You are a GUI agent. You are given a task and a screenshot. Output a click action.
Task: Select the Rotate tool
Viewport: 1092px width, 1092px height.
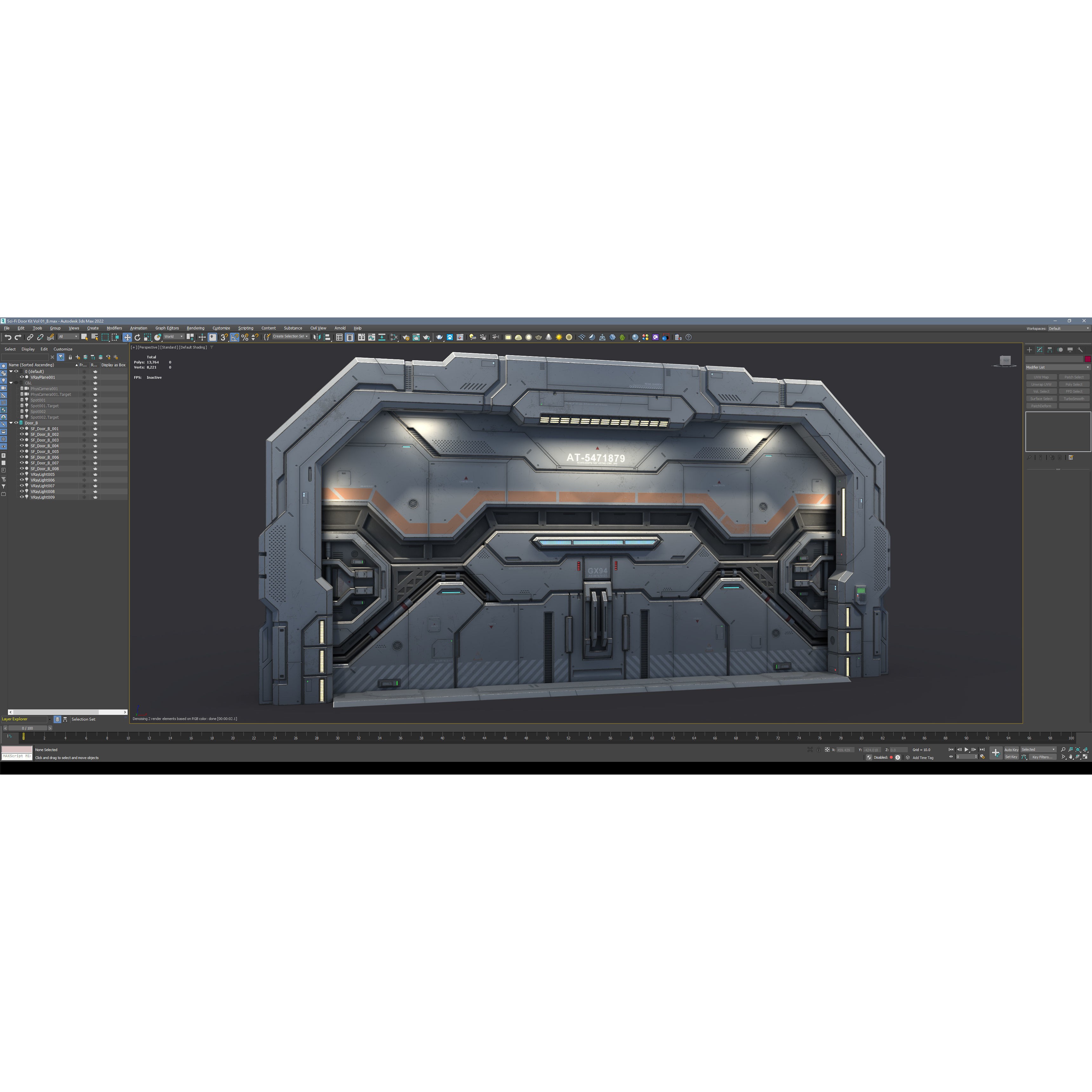[x=138, y=337]
